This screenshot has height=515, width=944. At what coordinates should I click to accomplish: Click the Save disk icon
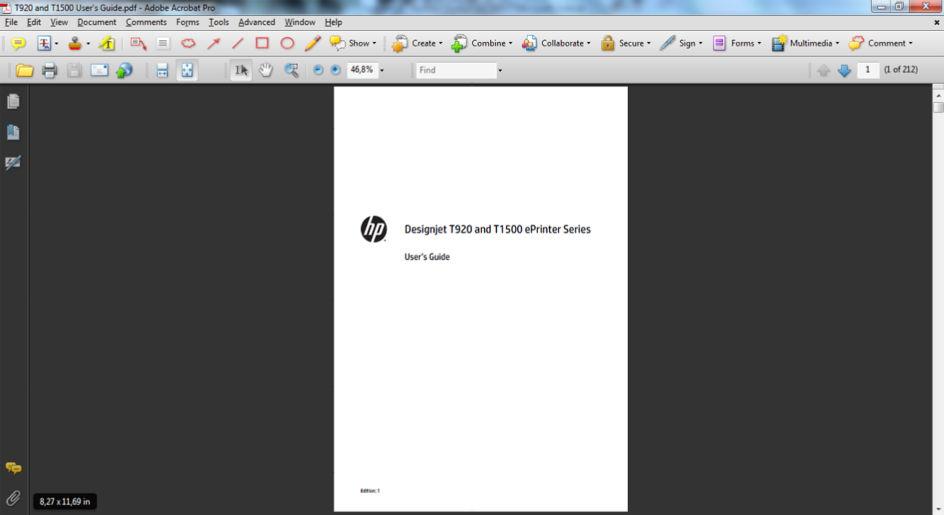coord(74,70)
